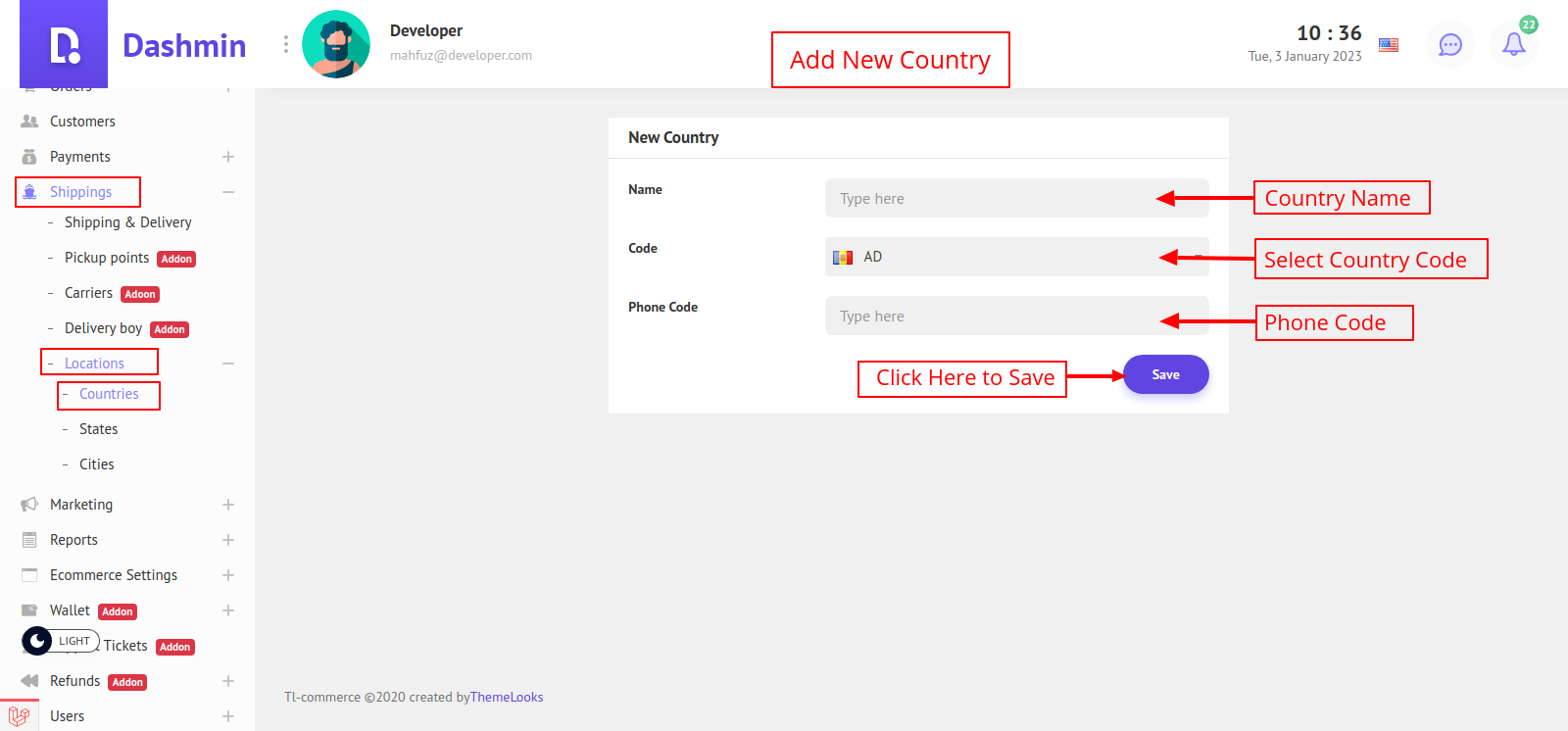Open the States menu item
Screen dimensions: 1568x731
point(98,429)
